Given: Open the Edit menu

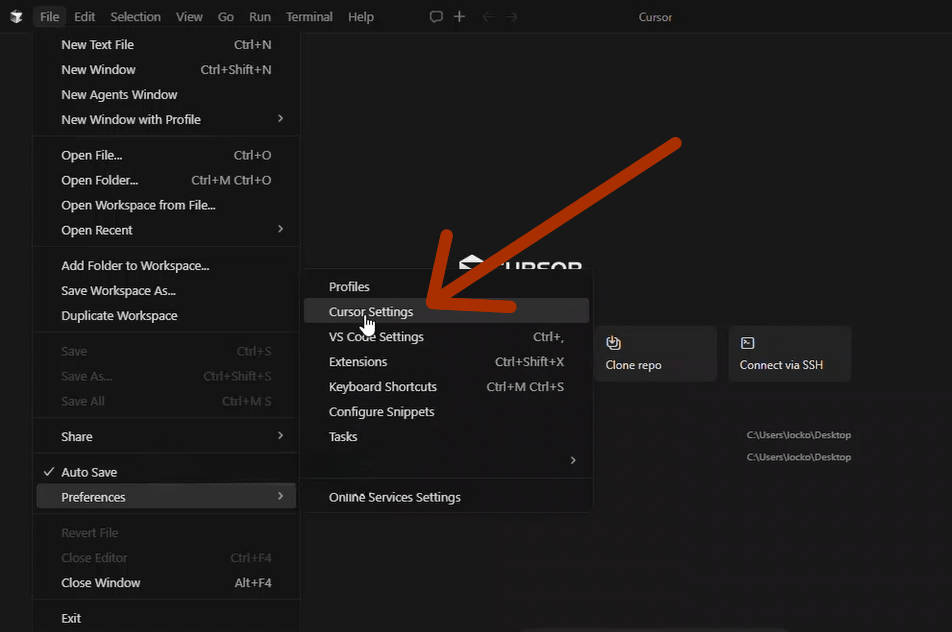Looking at the screenshot, I should [x=84, y=17].
